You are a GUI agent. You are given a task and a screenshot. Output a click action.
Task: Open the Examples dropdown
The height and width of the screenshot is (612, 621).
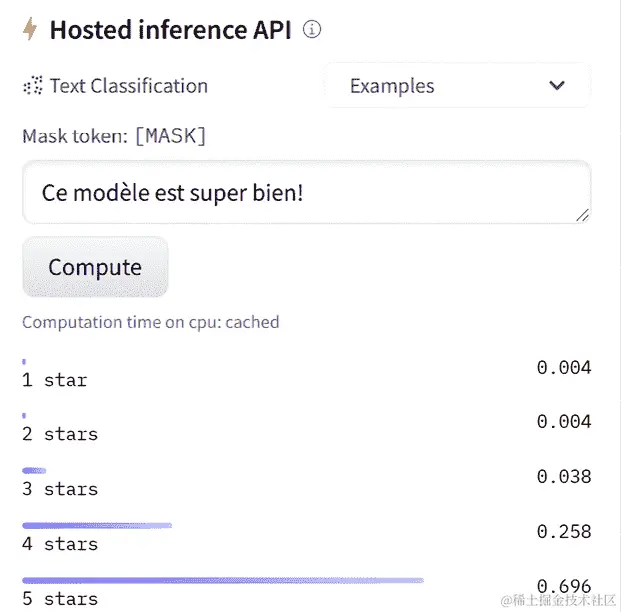tap(457, 86)
